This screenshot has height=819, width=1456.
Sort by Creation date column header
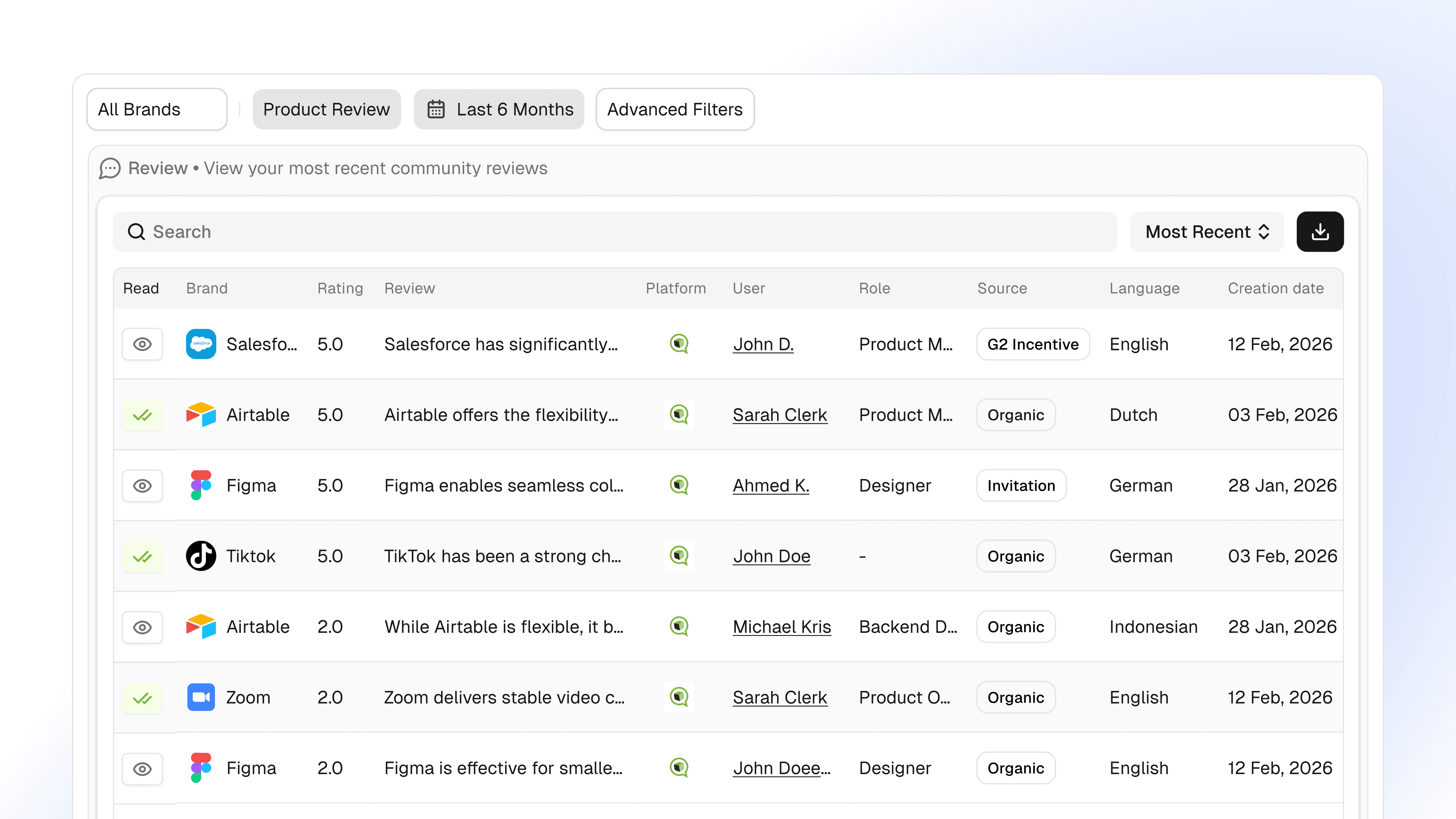click(x=1275, y=288)
